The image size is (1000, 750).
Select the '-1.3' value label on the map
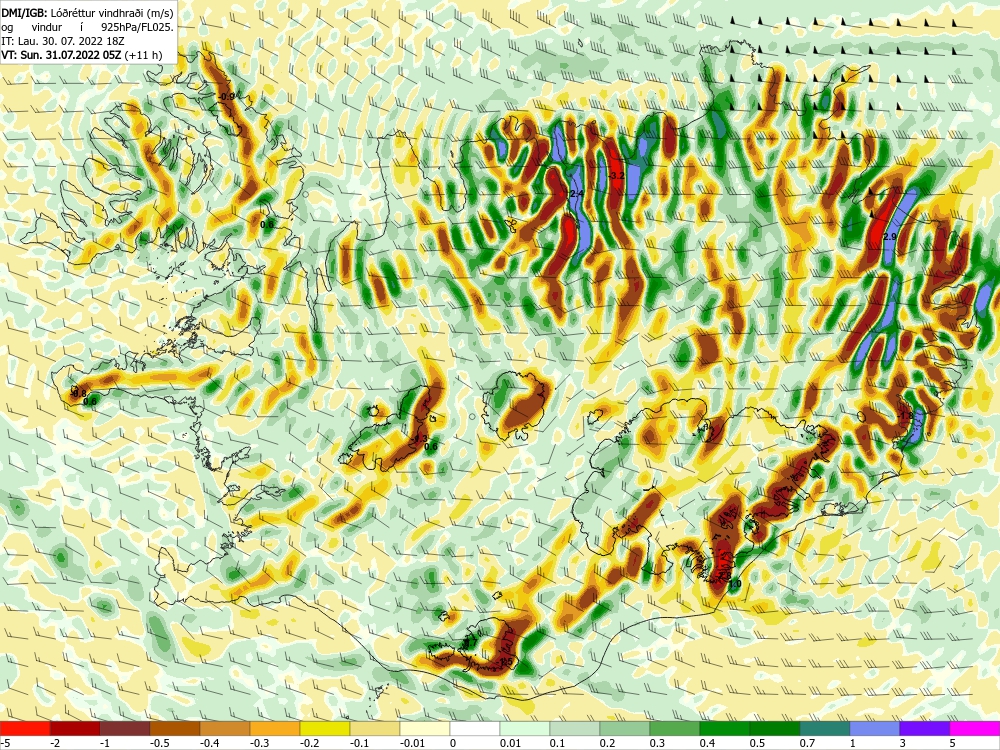click(x=420, y=439)
